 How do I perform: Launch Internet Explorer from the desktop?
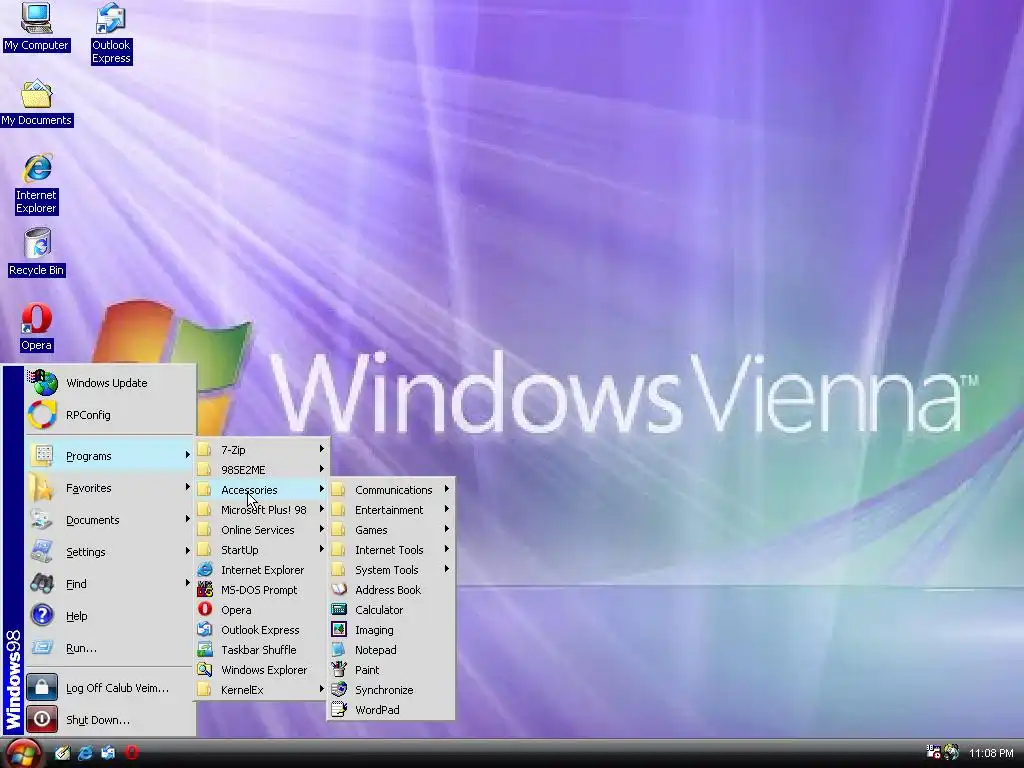(x=37, y=184)
